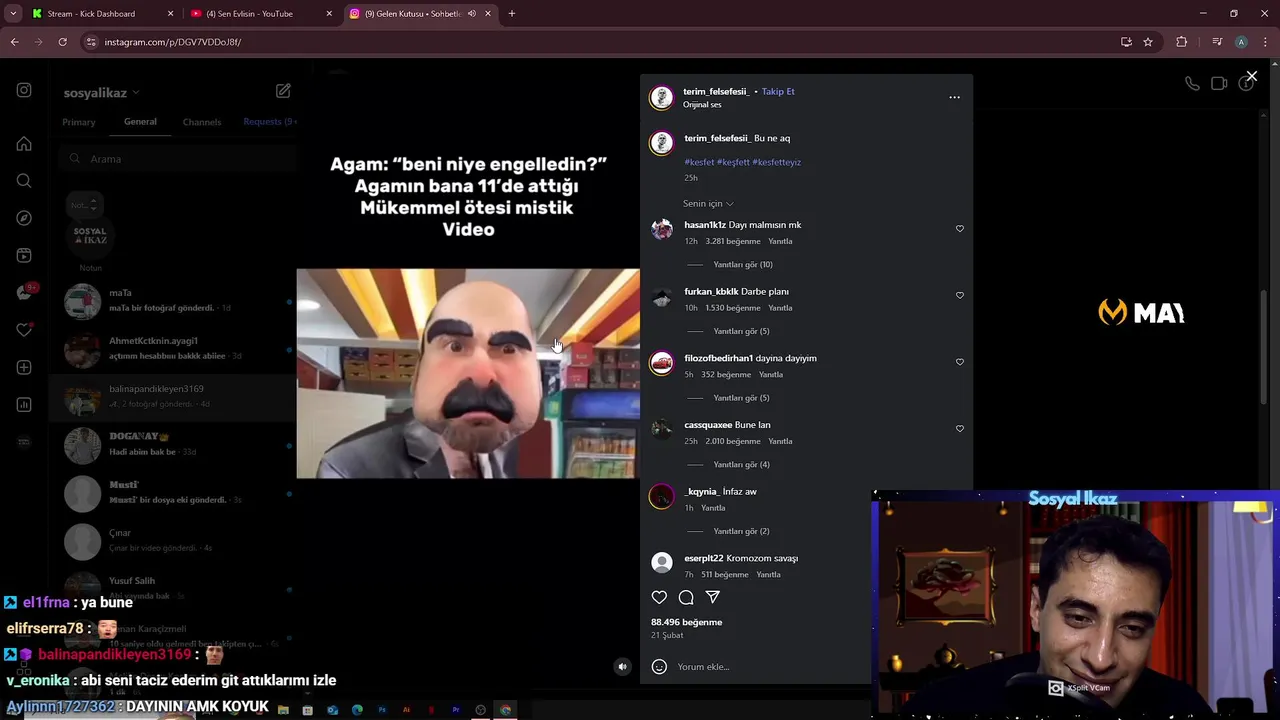1280x720 pixels.
Task: Open Chrome profile avatar A
Action: [1241, 42]
